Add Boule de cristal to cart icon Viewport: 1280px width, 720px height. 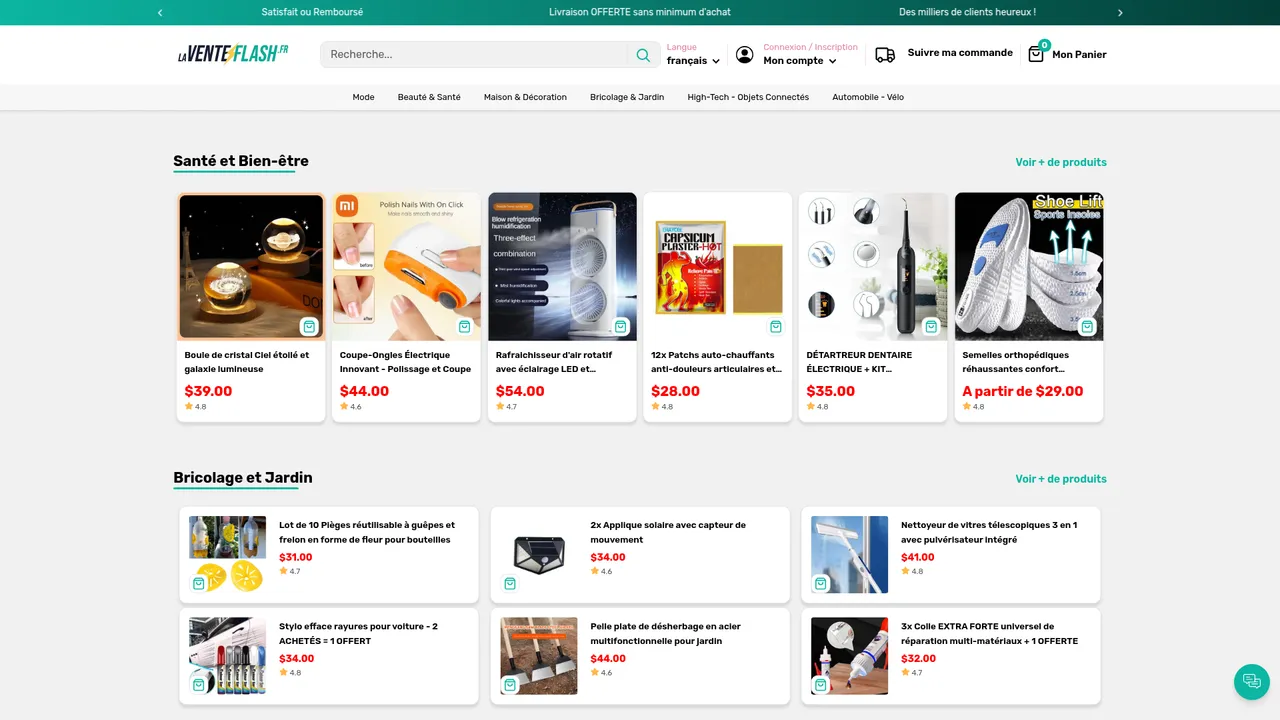[309, 327]
